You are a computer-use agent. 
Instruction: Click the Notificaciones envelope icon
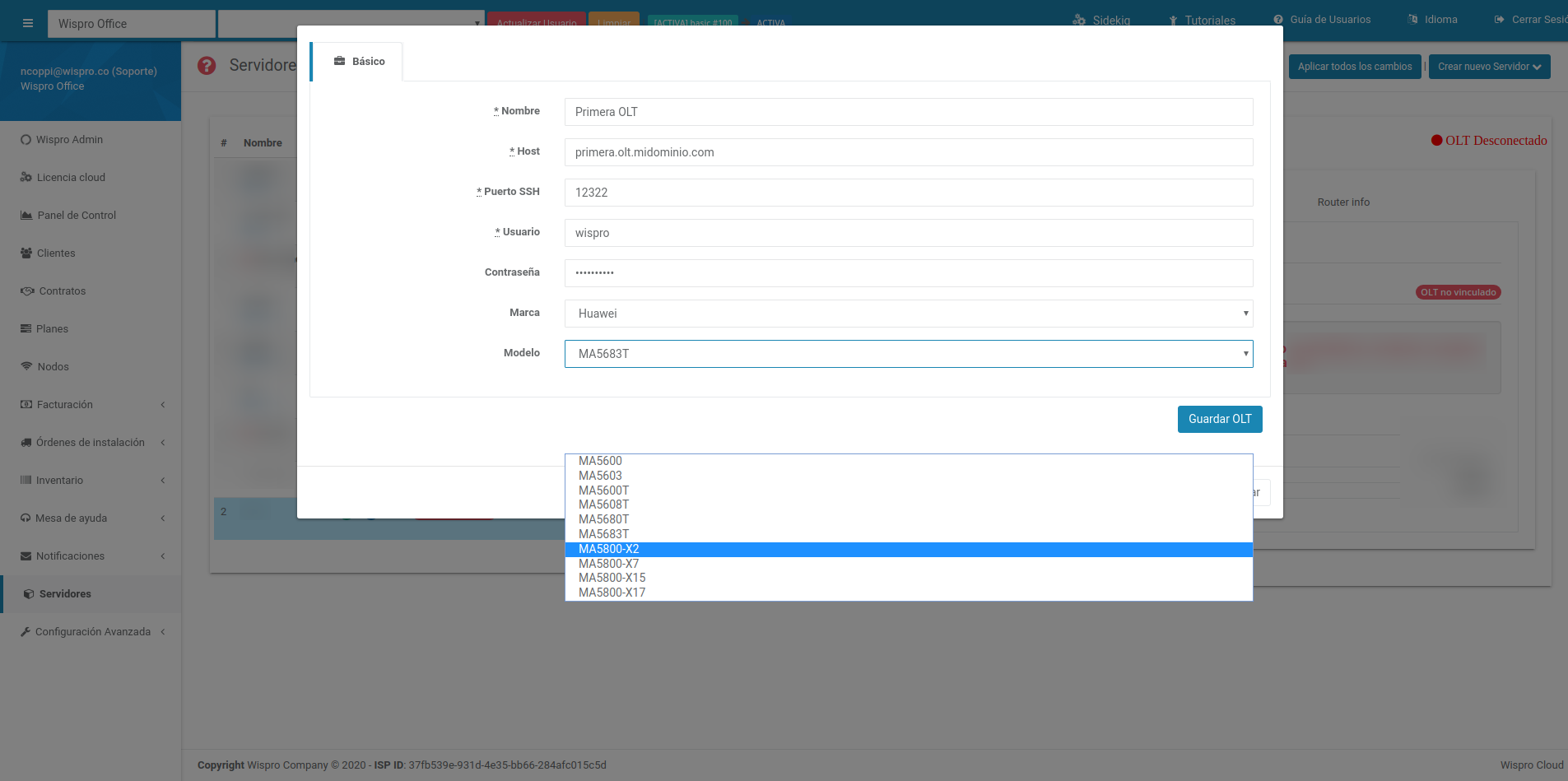click(x=26, y=556)
